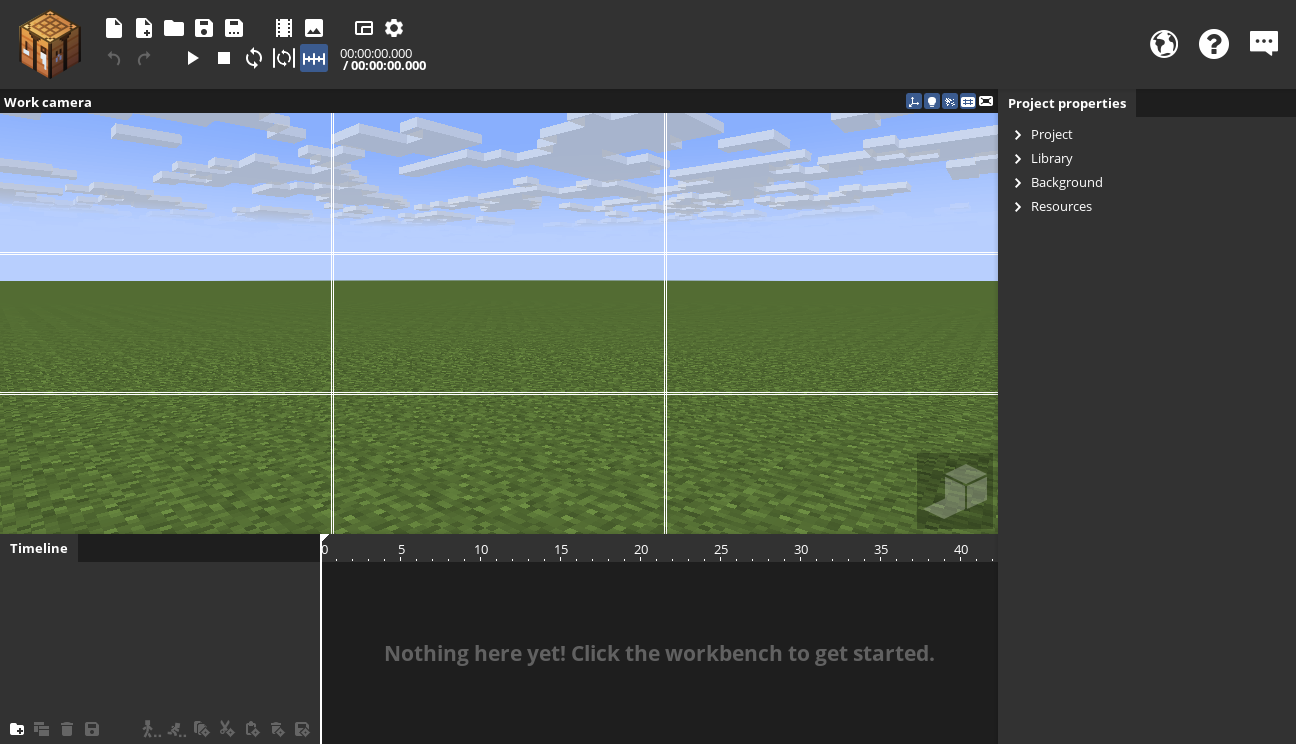
Task: Toggle aspect ratio frame in Work camera
Action: coord(986,101)
